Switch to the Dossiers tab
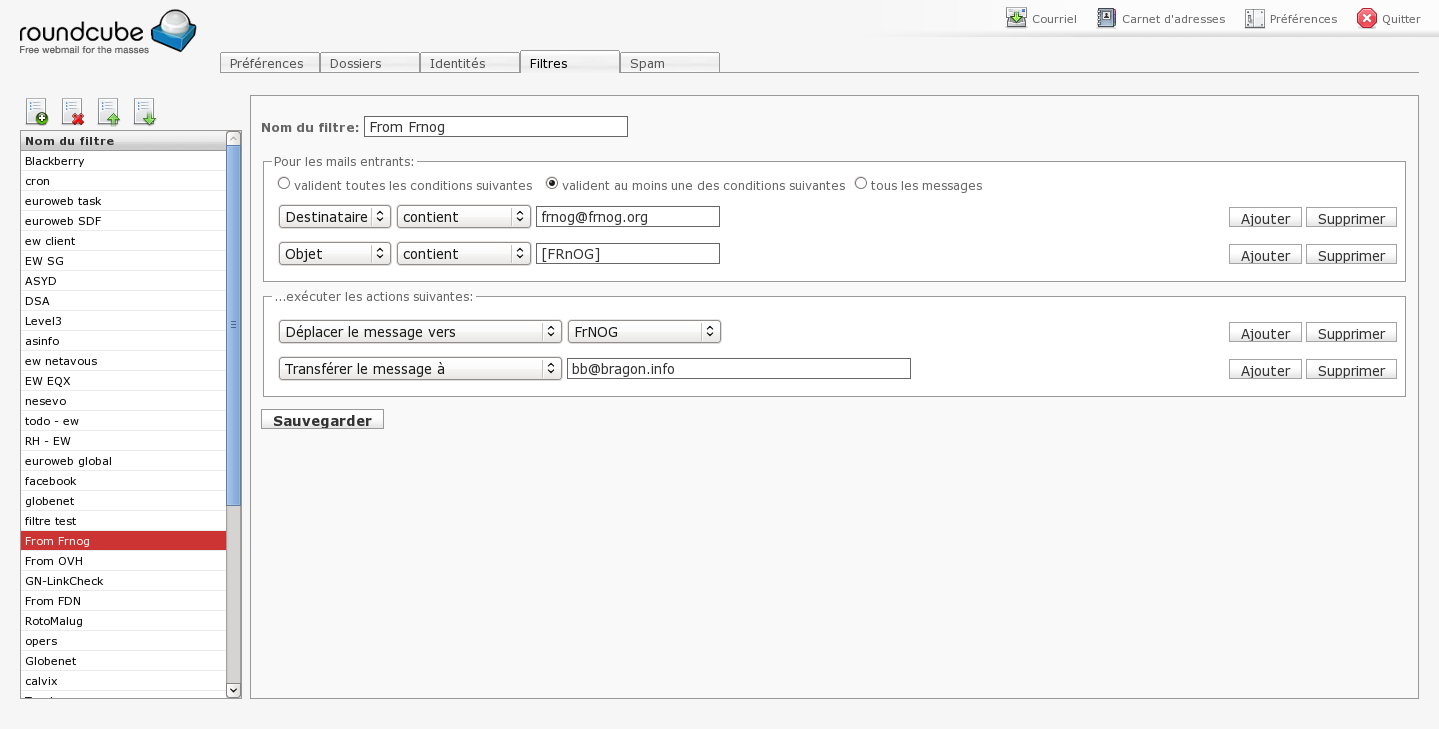The height and width of the screenshot is (729, 1439). (x=369, y=63)
